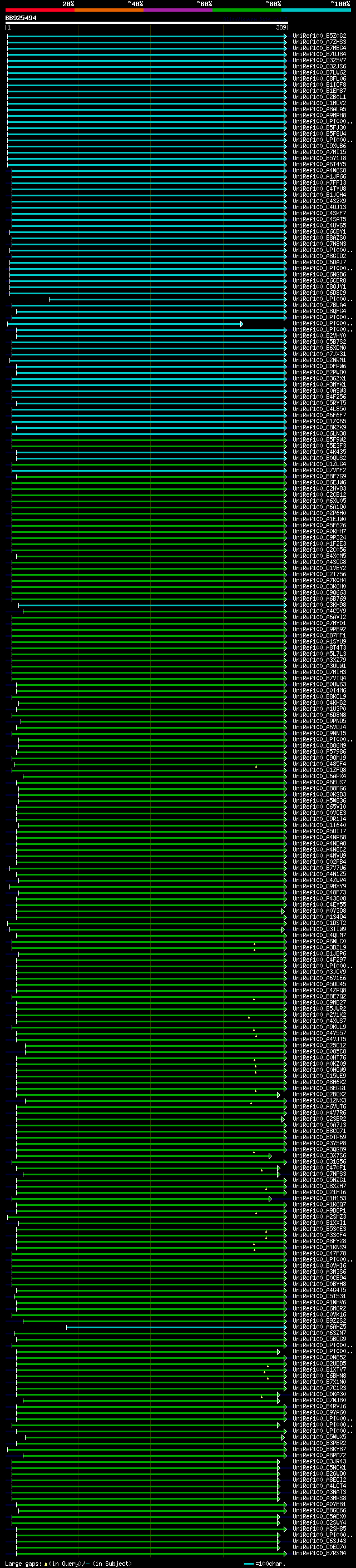This screenshot has height=1568, width=356.
Task: Click the white query sequence bar
Action: tap(147, 22)
